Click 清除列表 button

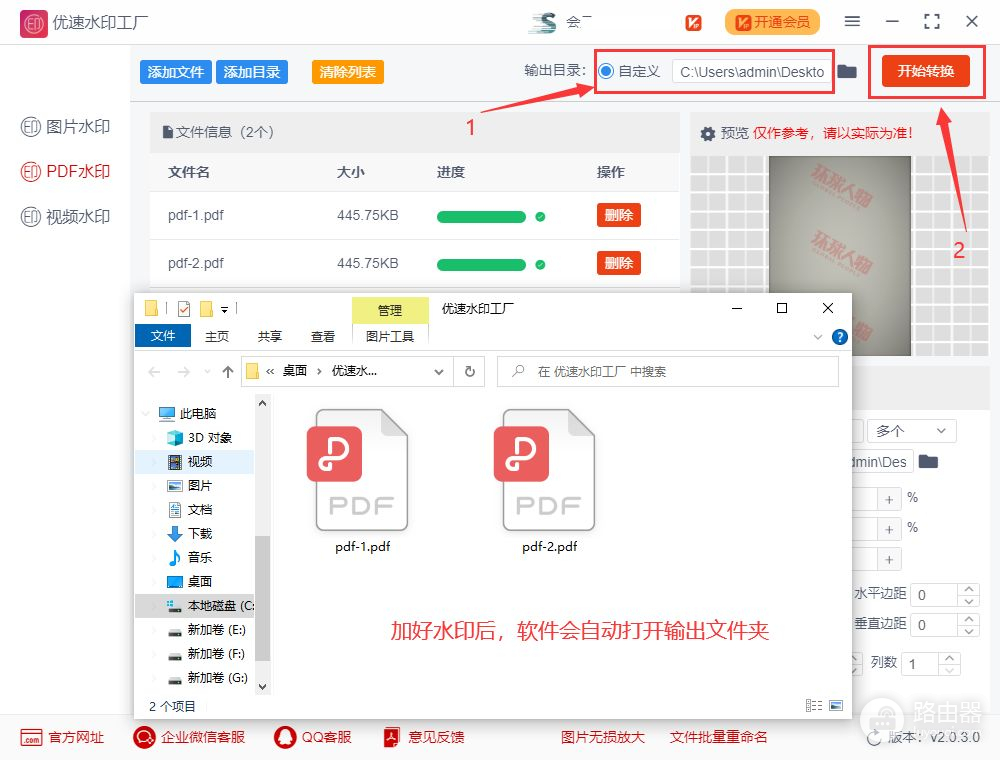point(348,72)
